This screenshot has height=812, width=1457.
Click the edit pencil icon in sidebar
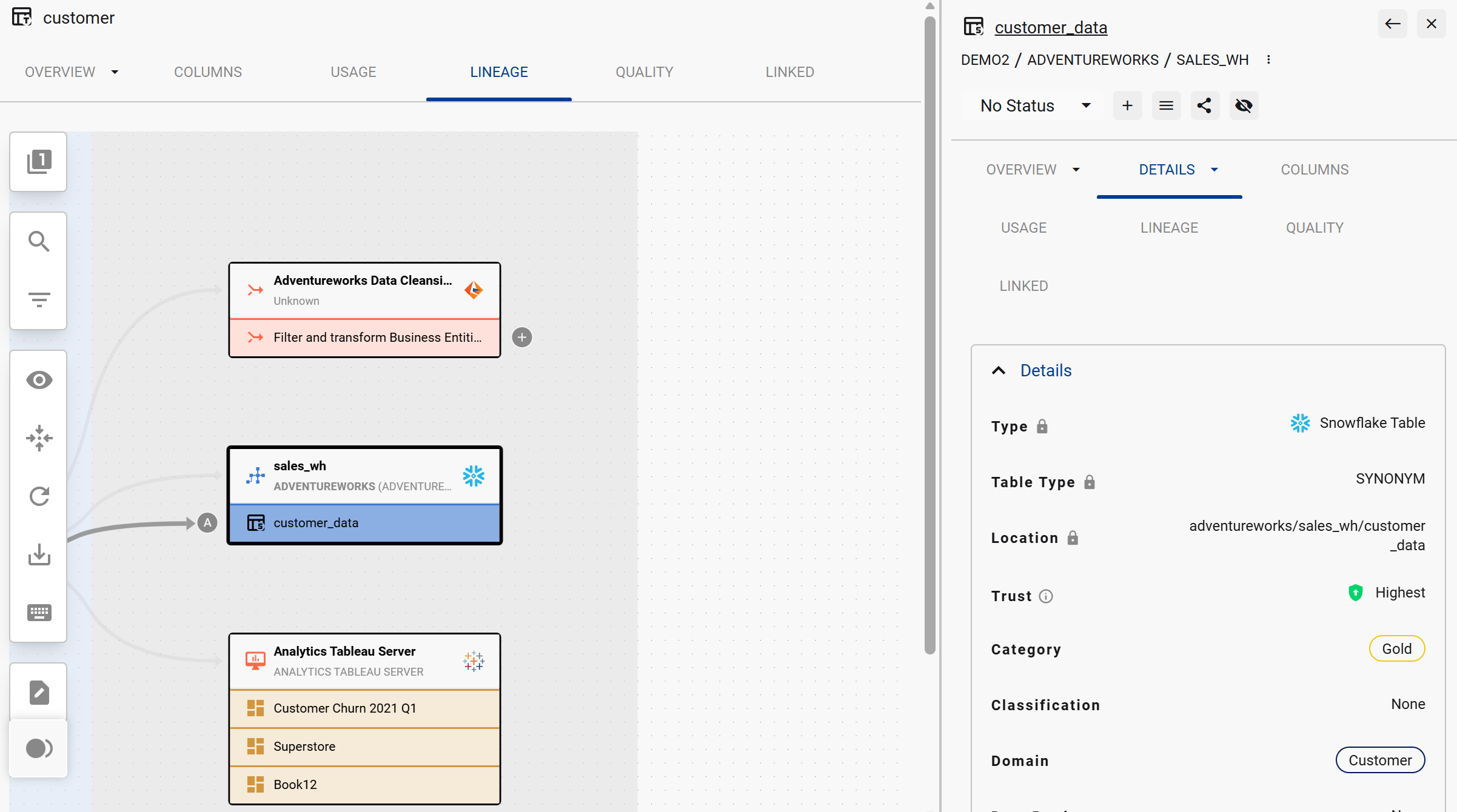[x=39, y=693]
